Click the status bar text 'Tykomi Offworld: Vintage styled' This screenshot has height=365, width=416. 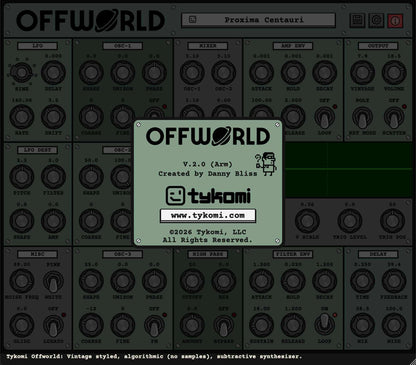click(62, 357)
